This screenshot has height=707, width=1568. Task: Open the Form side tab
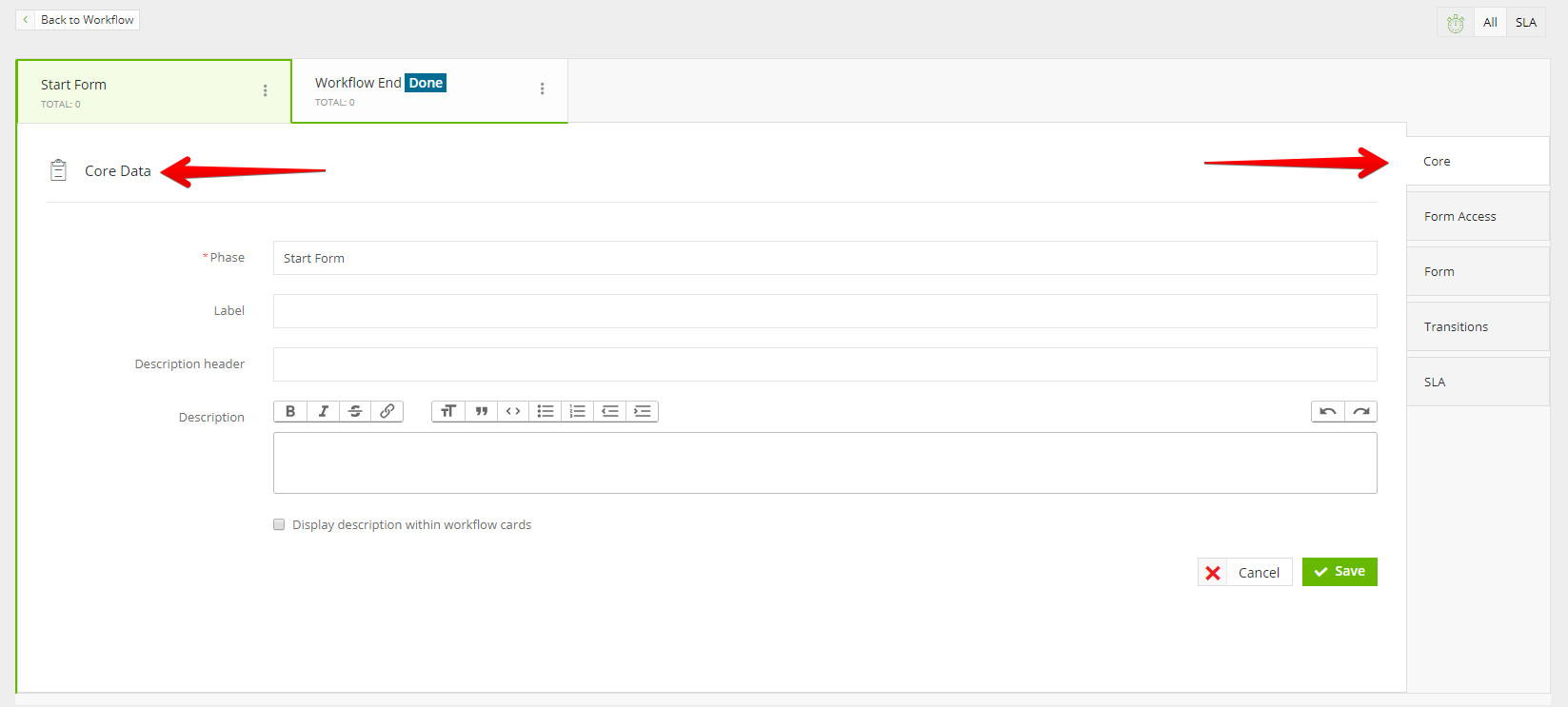[1478, 271]
